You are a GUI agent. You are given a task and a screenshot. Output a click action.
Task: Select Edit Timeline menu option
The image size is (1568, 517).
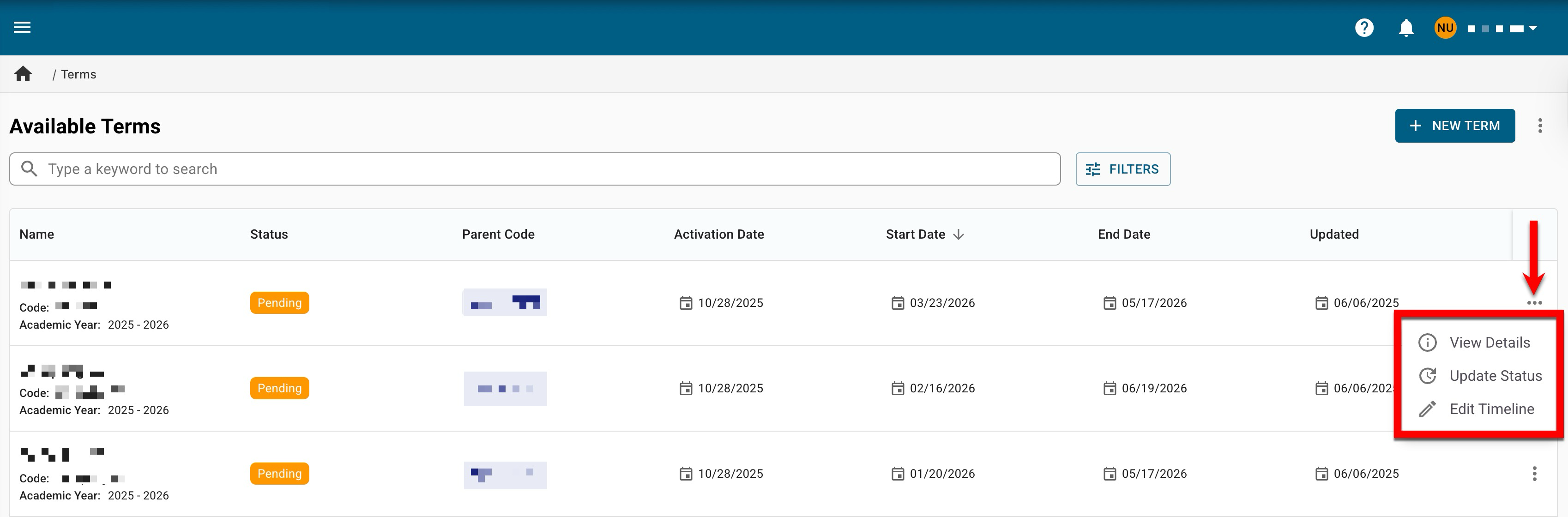(x=1491, y=409)
